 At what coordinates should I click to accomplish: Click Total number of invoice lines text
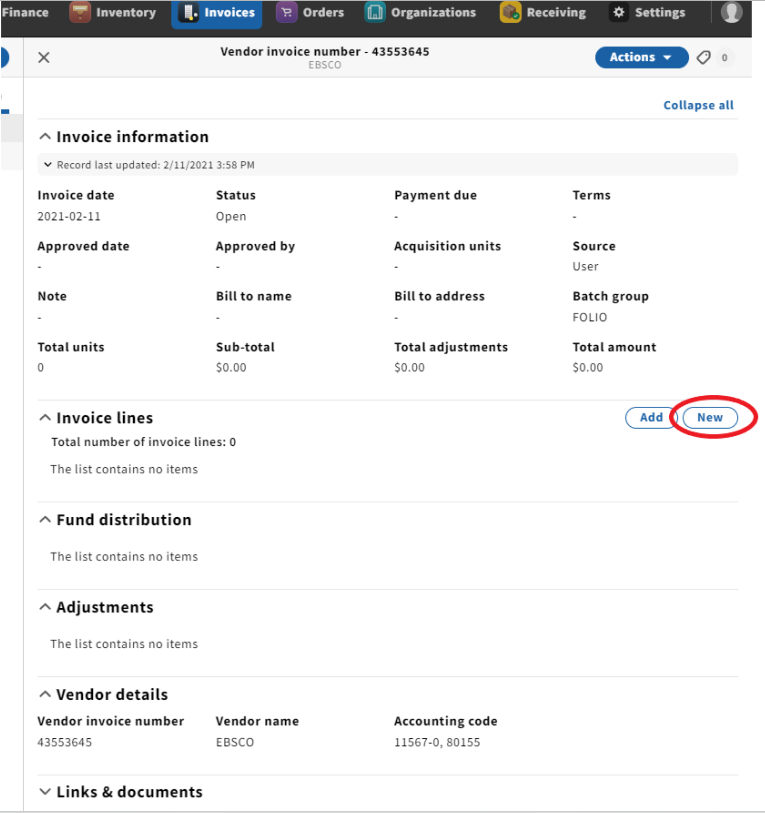(143, 442)
